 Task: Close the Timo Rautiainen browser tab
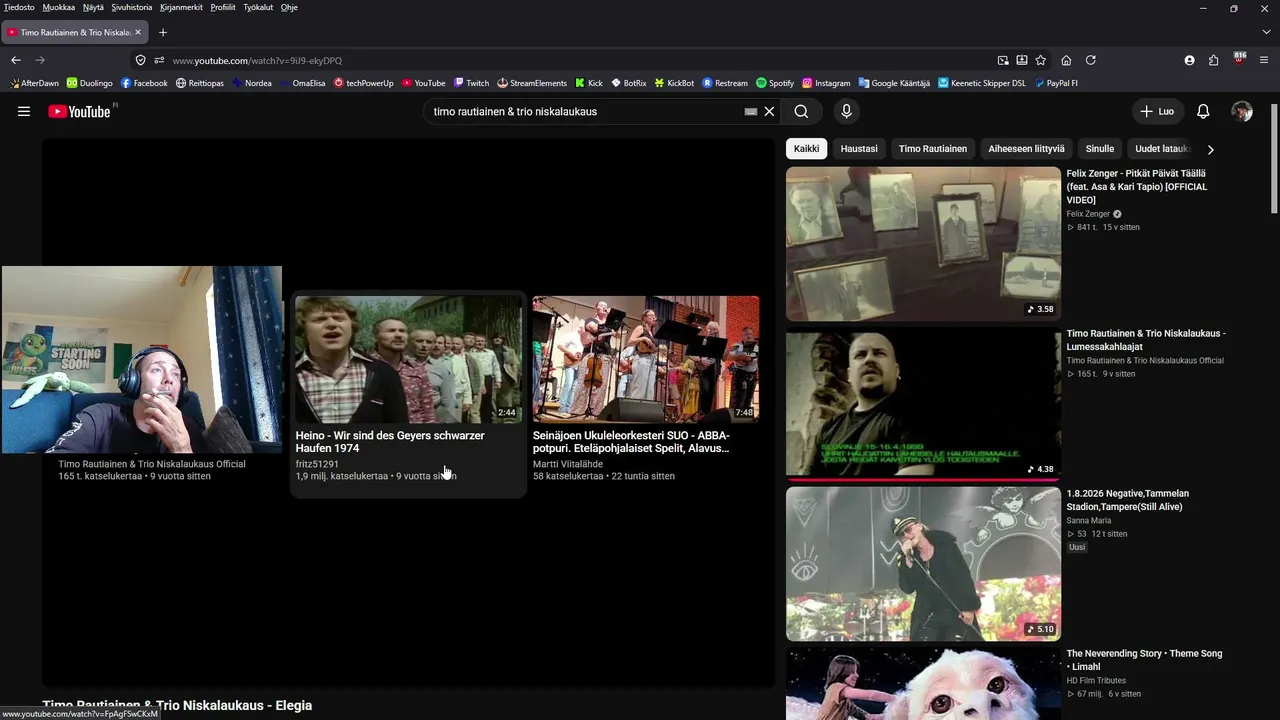click(138, 32)
